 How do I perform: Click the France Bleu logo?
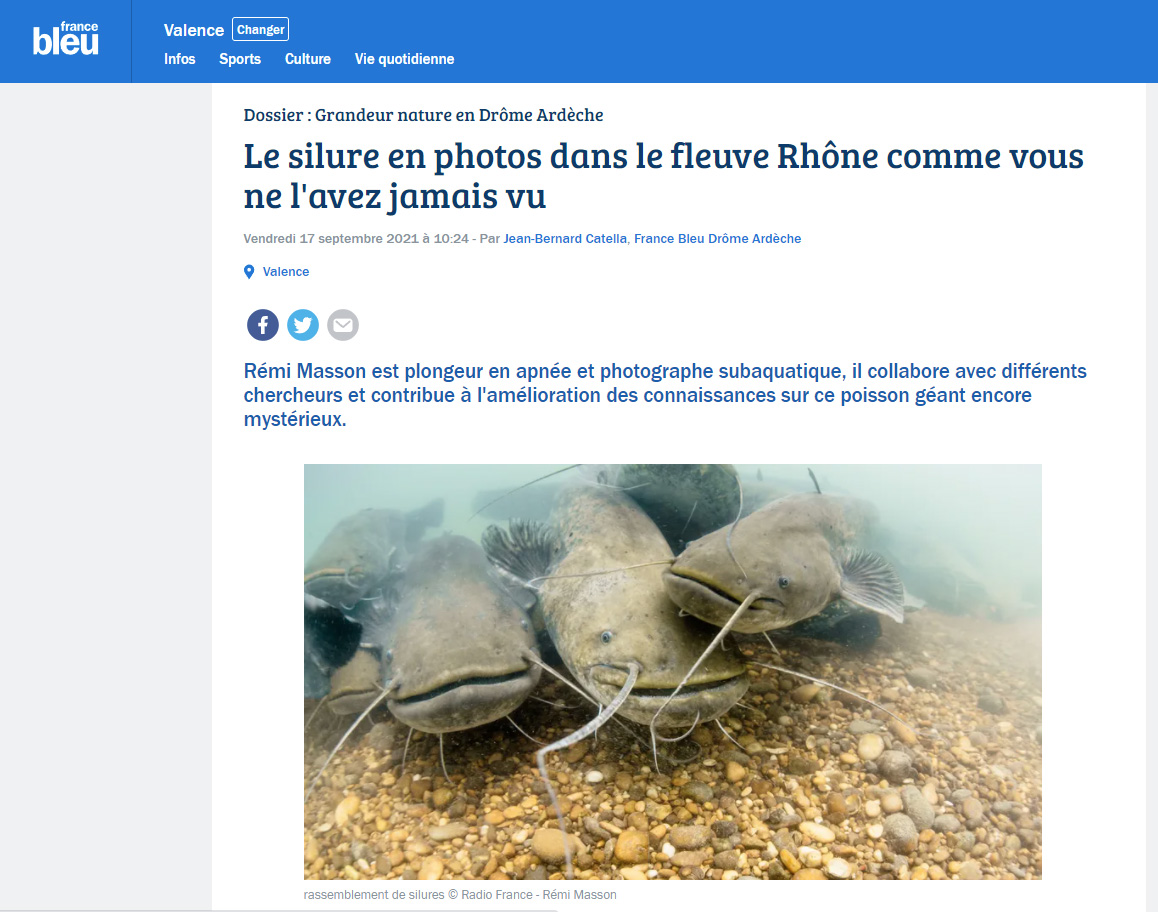click(x=65, y=38)
